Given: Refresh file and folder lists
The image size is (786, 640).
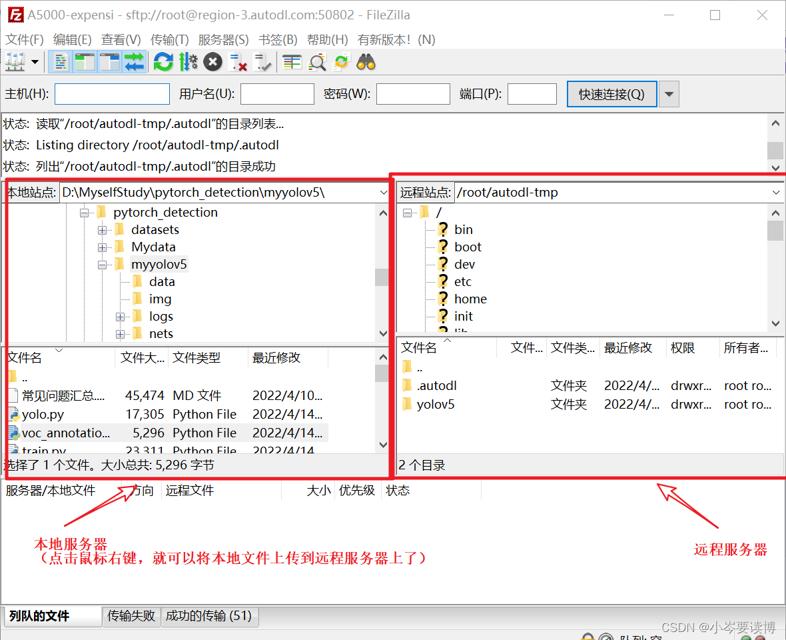Looking at the screenshot, I should tap(163, 63).
